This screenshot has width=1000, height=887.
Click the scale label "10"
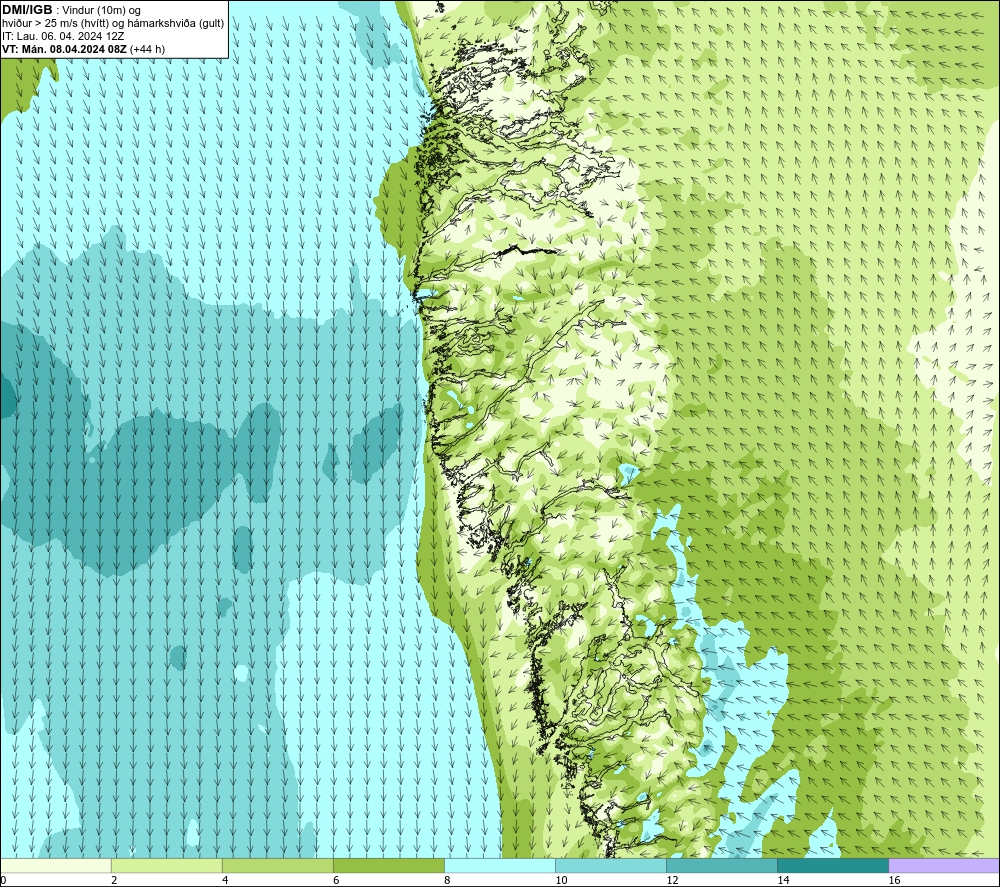[561, 880]
